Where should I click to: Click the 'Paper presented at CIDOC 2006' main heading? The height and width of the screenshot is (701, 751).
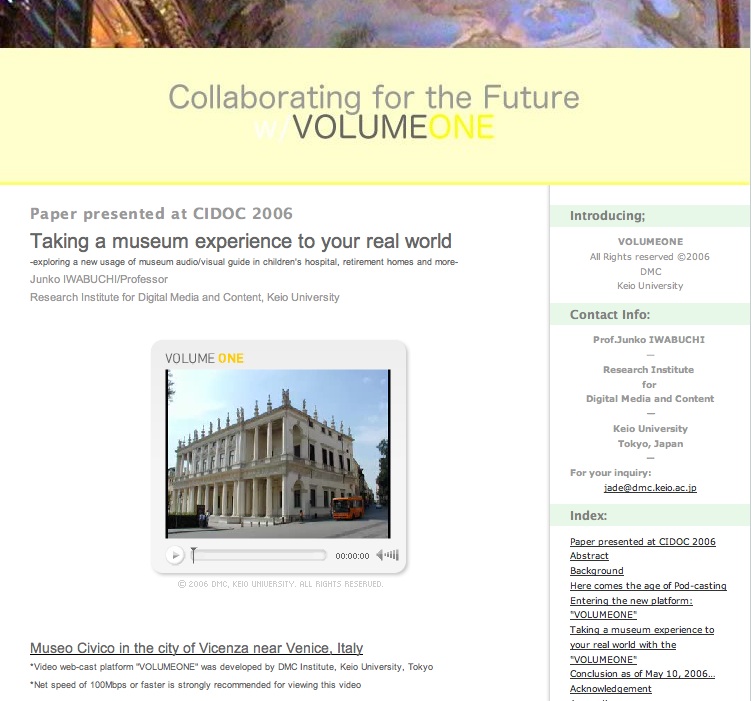pos(161,214)
